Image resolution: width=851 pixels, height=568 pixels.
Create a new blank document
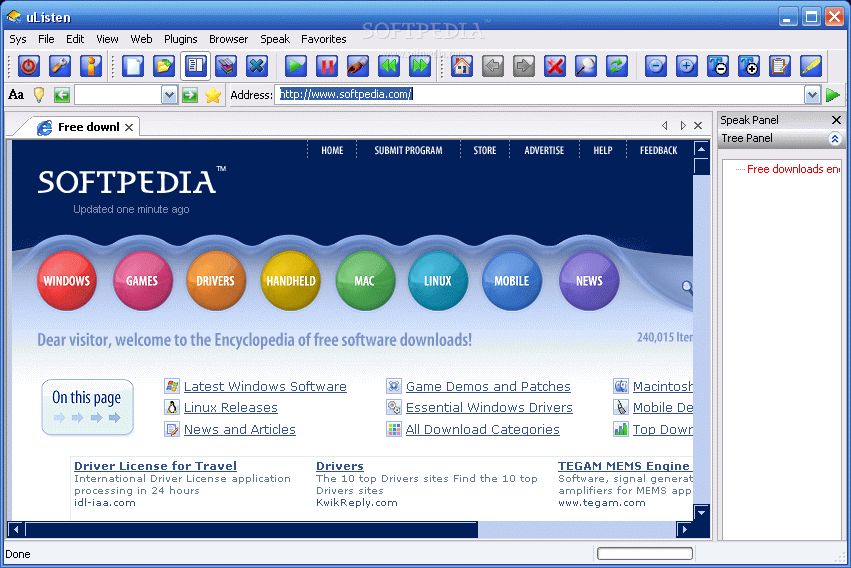click(133, 66)
